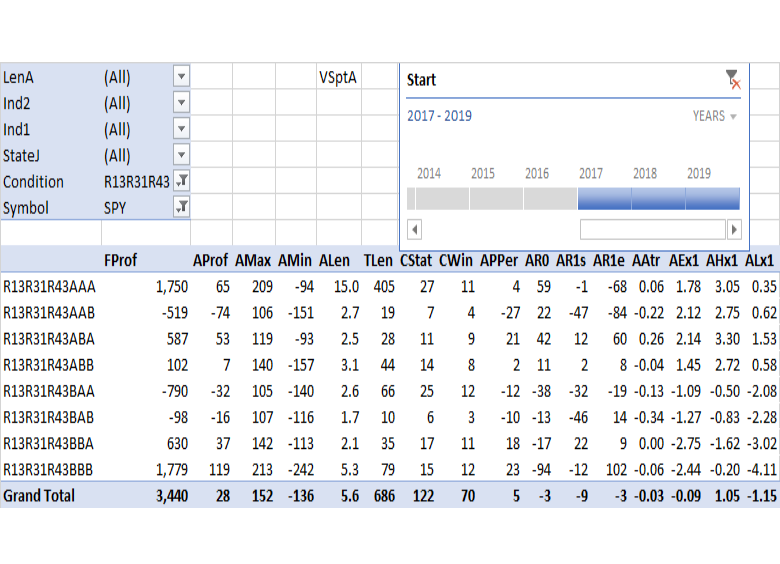The height and width of the screenshot is (564, 780).
Task: Select ALen value 15.0 in first row
Action: point(346,287)
